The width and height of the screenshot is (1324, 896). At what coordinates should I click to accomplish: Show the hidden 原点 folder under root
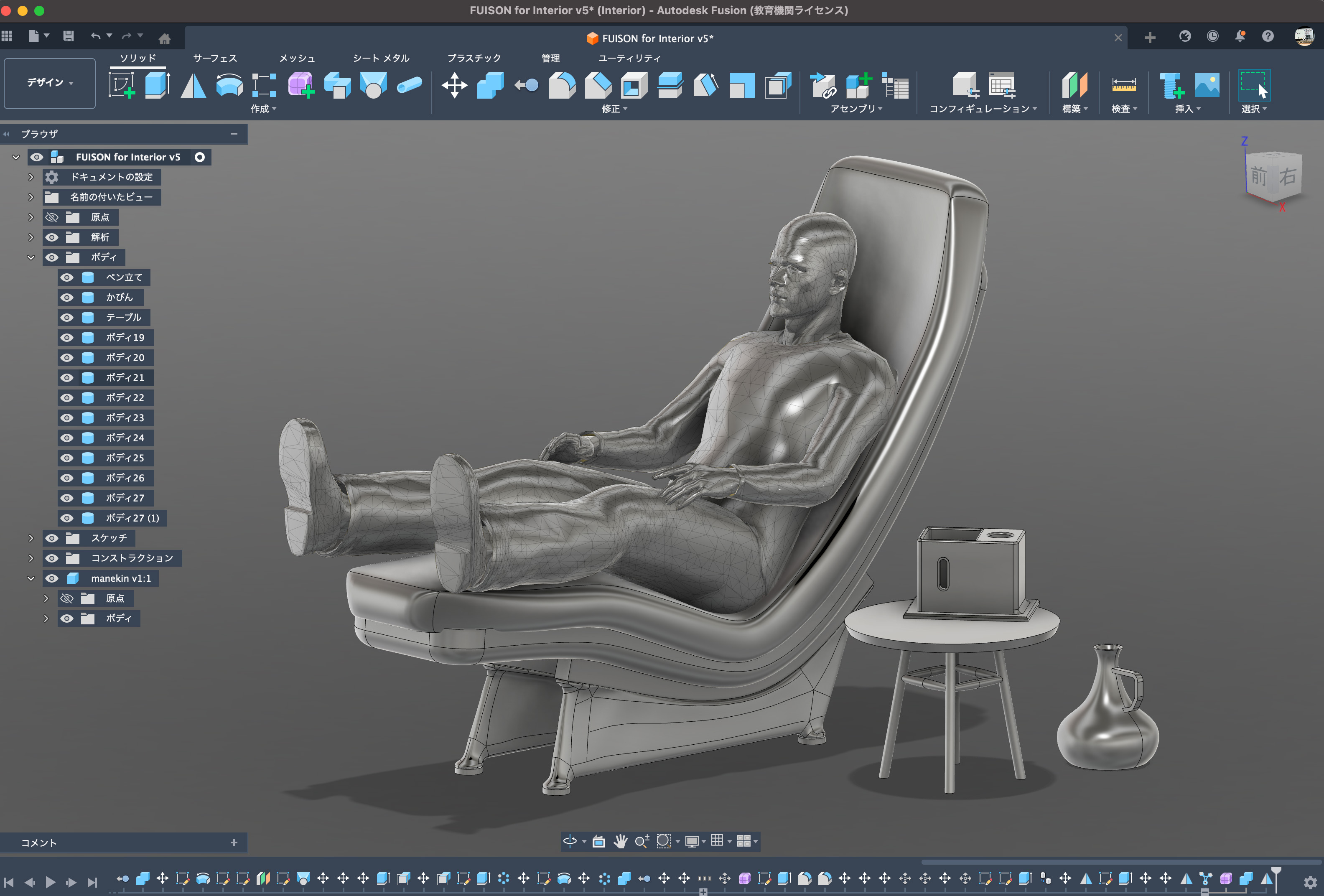pos(52,217)
